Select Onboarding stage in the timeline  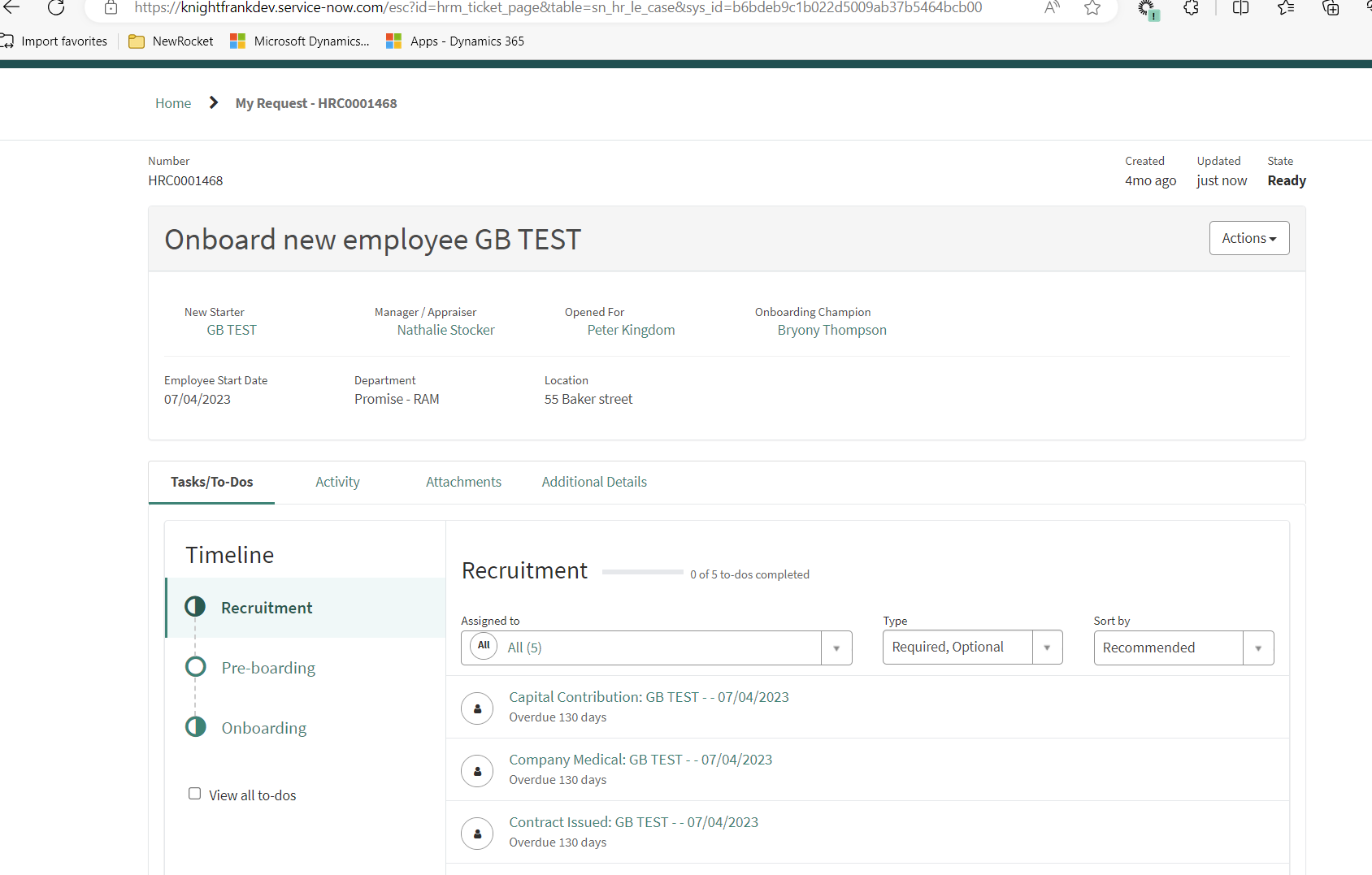pos(264,728)
